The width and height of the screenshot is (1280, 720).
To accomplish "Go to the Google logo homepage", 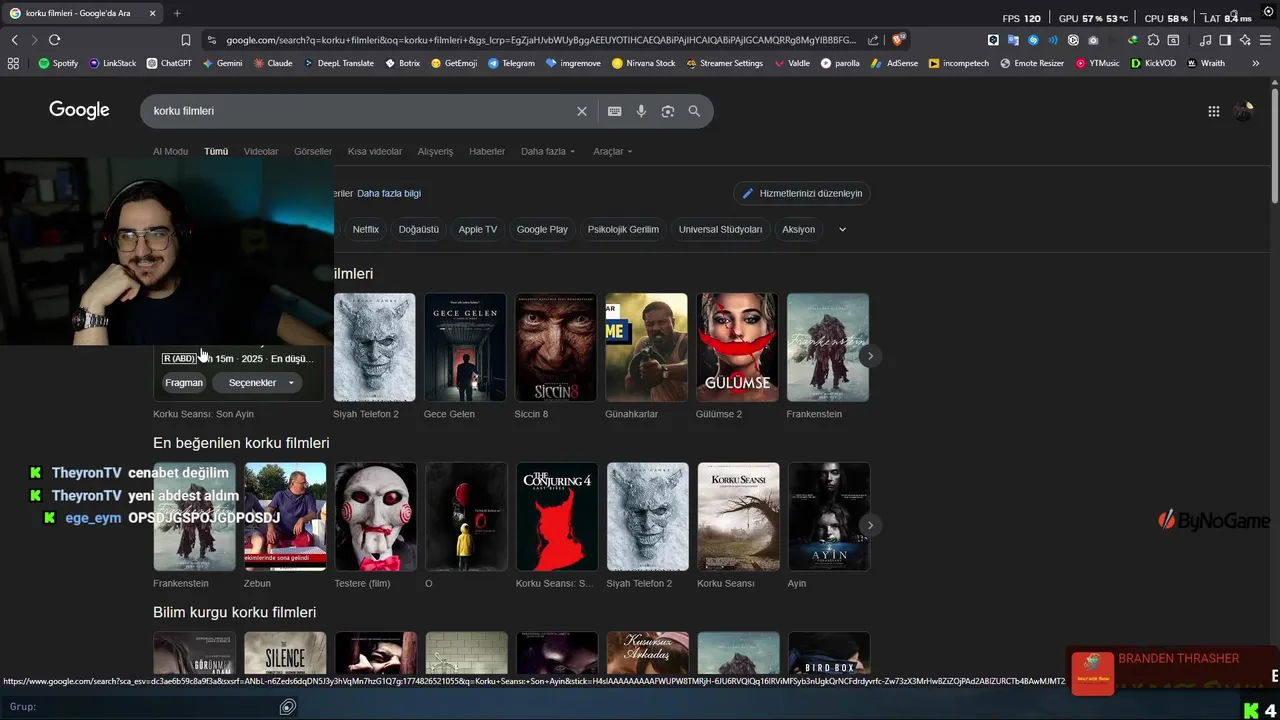I will (x=79, y=110).
